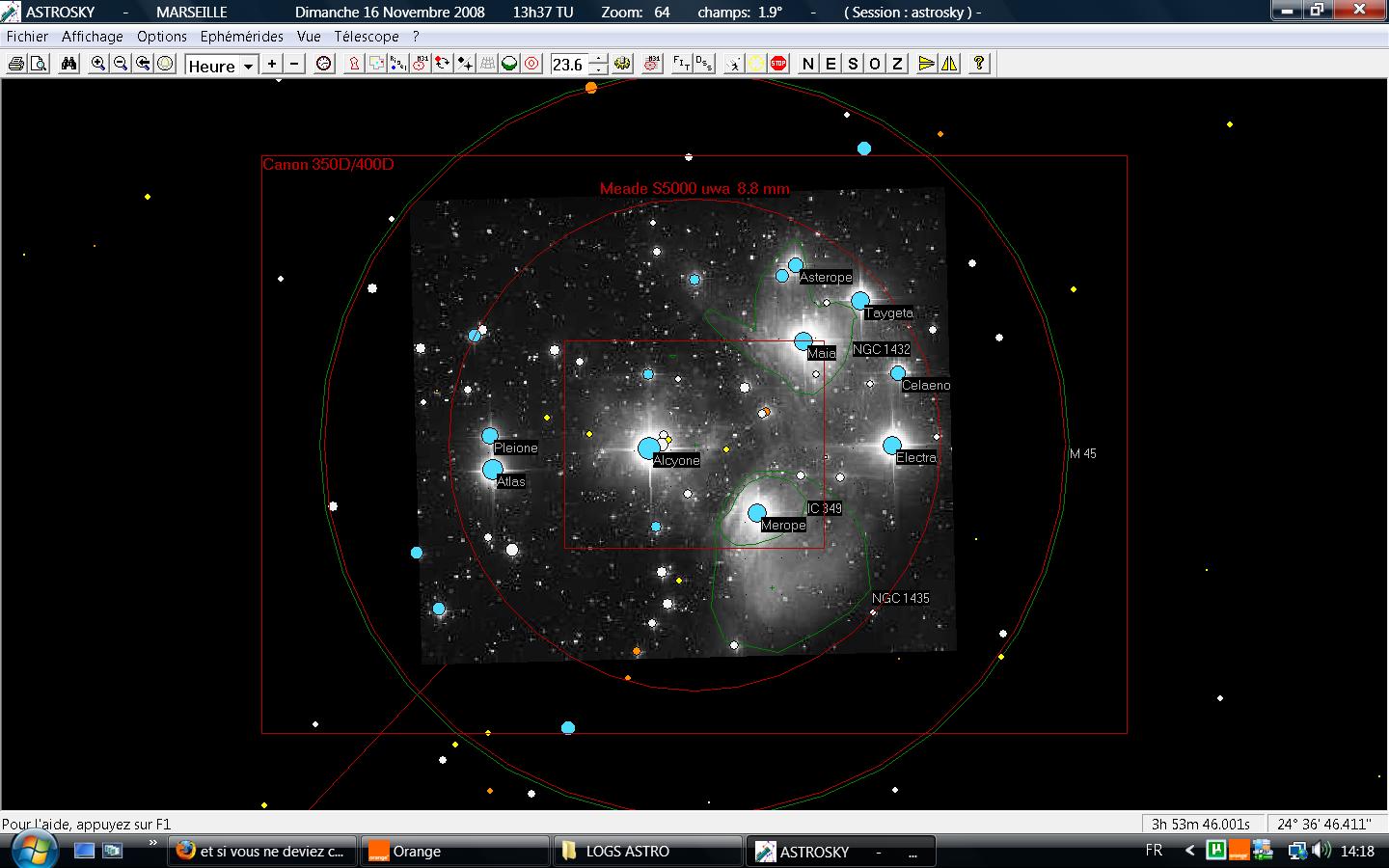Open the Affichage menu
Screen dimensions: 1389x868
(x=93, y=37)
